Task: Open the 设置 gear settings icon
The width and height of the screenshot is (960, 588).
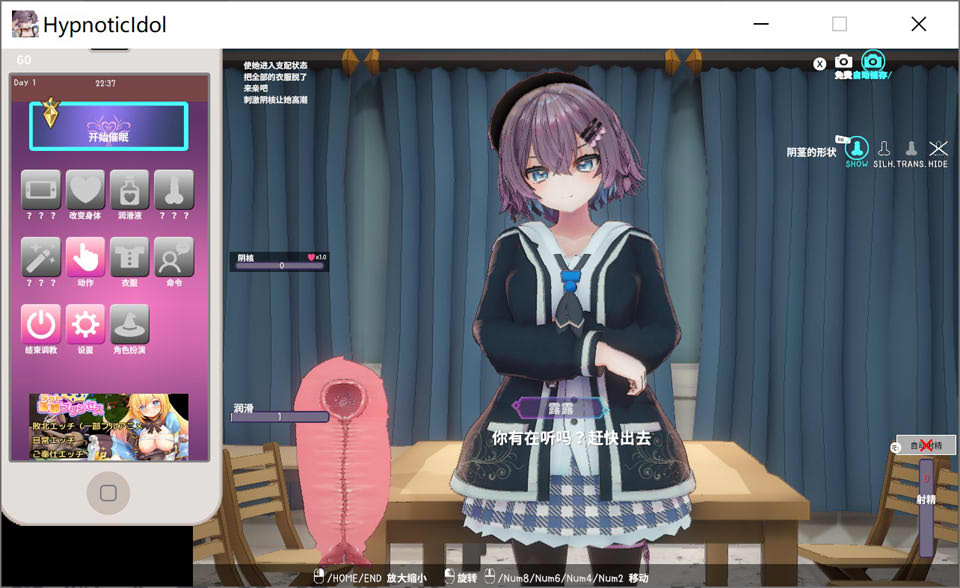Action: tap(85, 324)
